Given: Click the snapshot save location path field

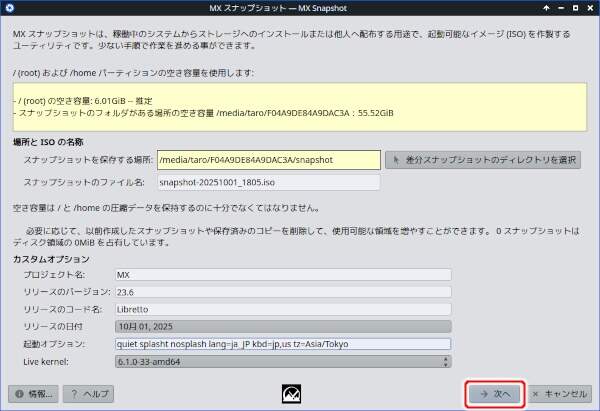Looking at the screenshot, I should click(x=268, y=160).
